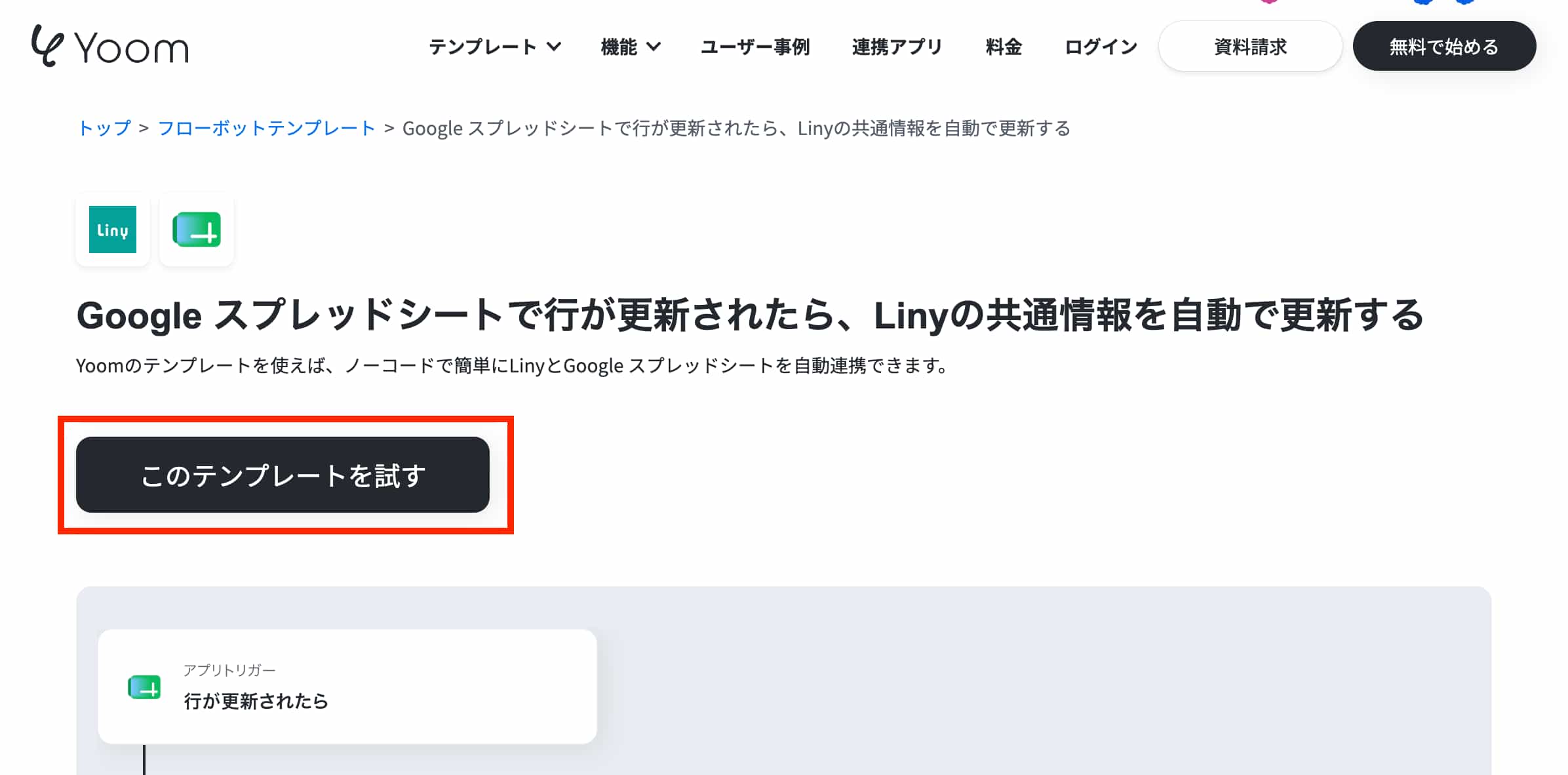
Task: Click the page title heading text
Action: 750,315
